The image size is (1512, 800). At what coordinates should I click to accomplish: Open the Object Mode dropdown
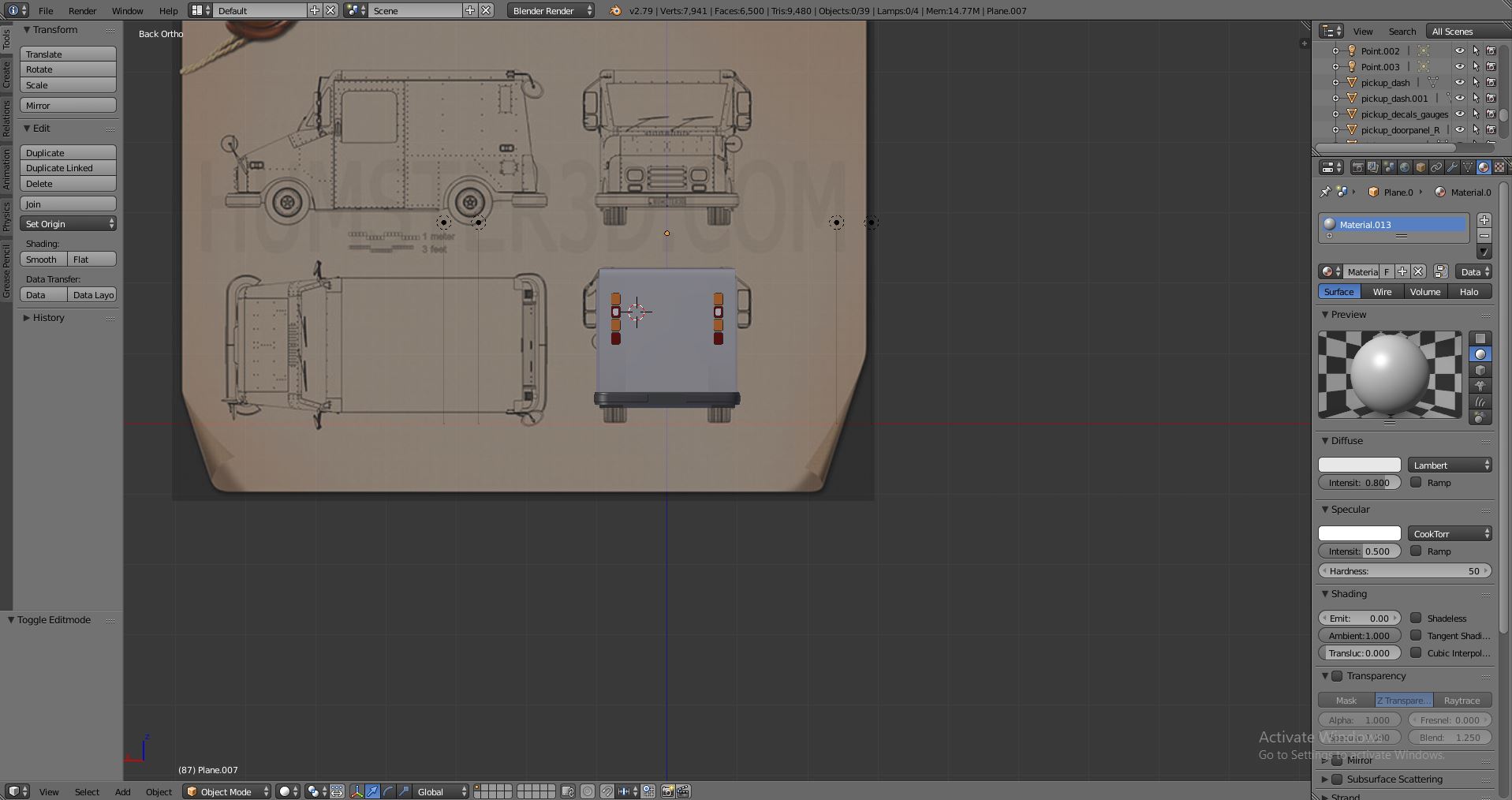(227, 791)
